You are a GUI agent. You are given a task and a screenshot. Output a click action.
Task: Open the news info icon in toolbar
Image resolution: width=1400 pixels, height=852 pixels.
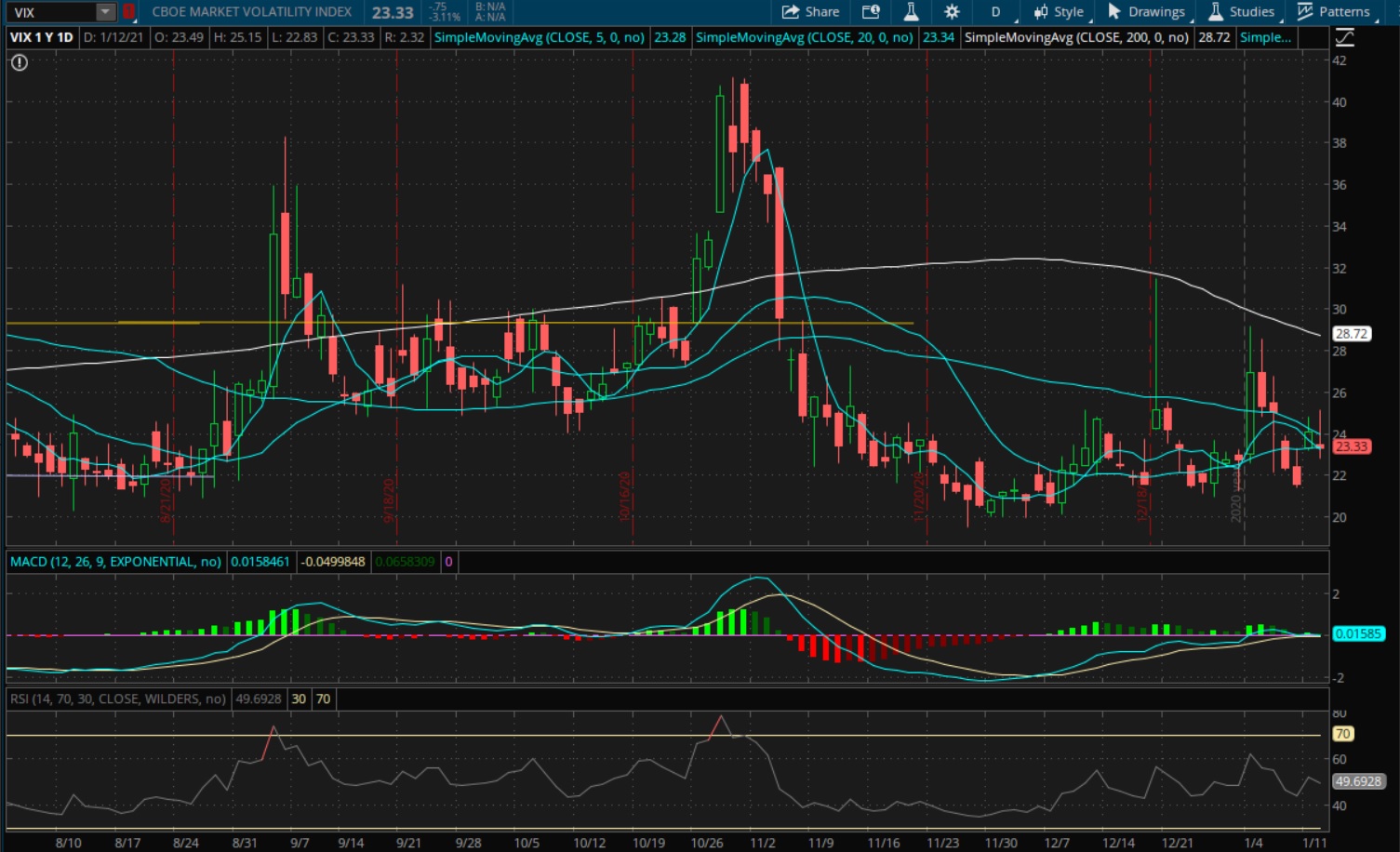pyautogui.click(x=871, y=12)
